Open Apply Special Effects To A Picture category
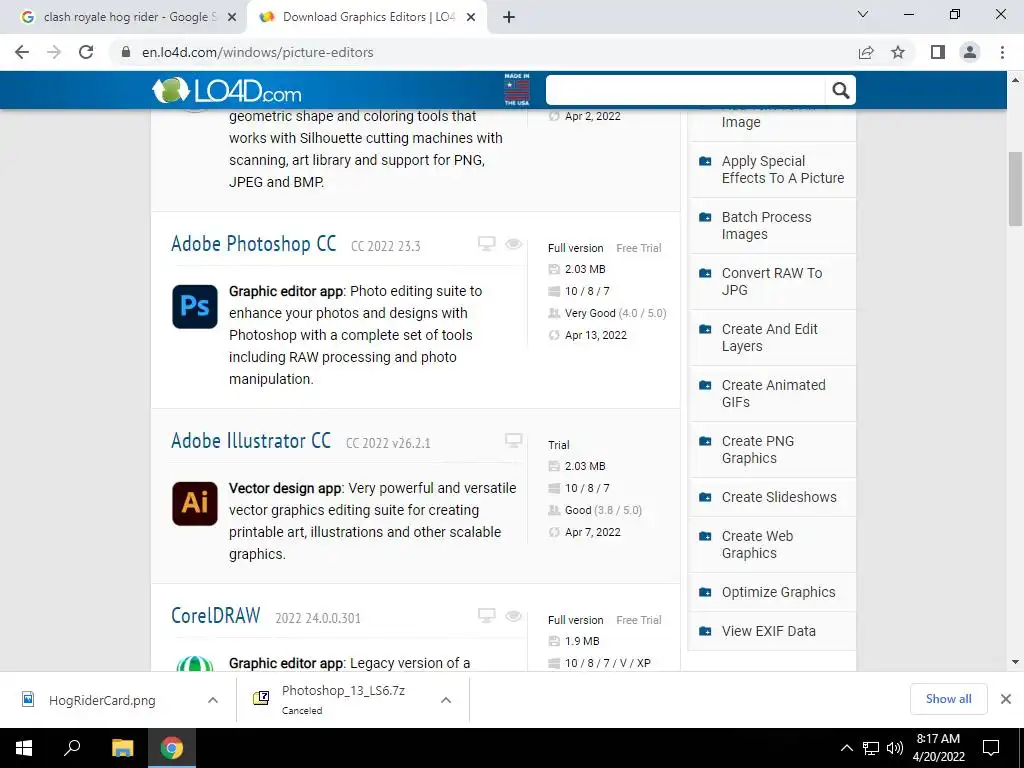This screenshot has width=1024, height=768. 782,170
